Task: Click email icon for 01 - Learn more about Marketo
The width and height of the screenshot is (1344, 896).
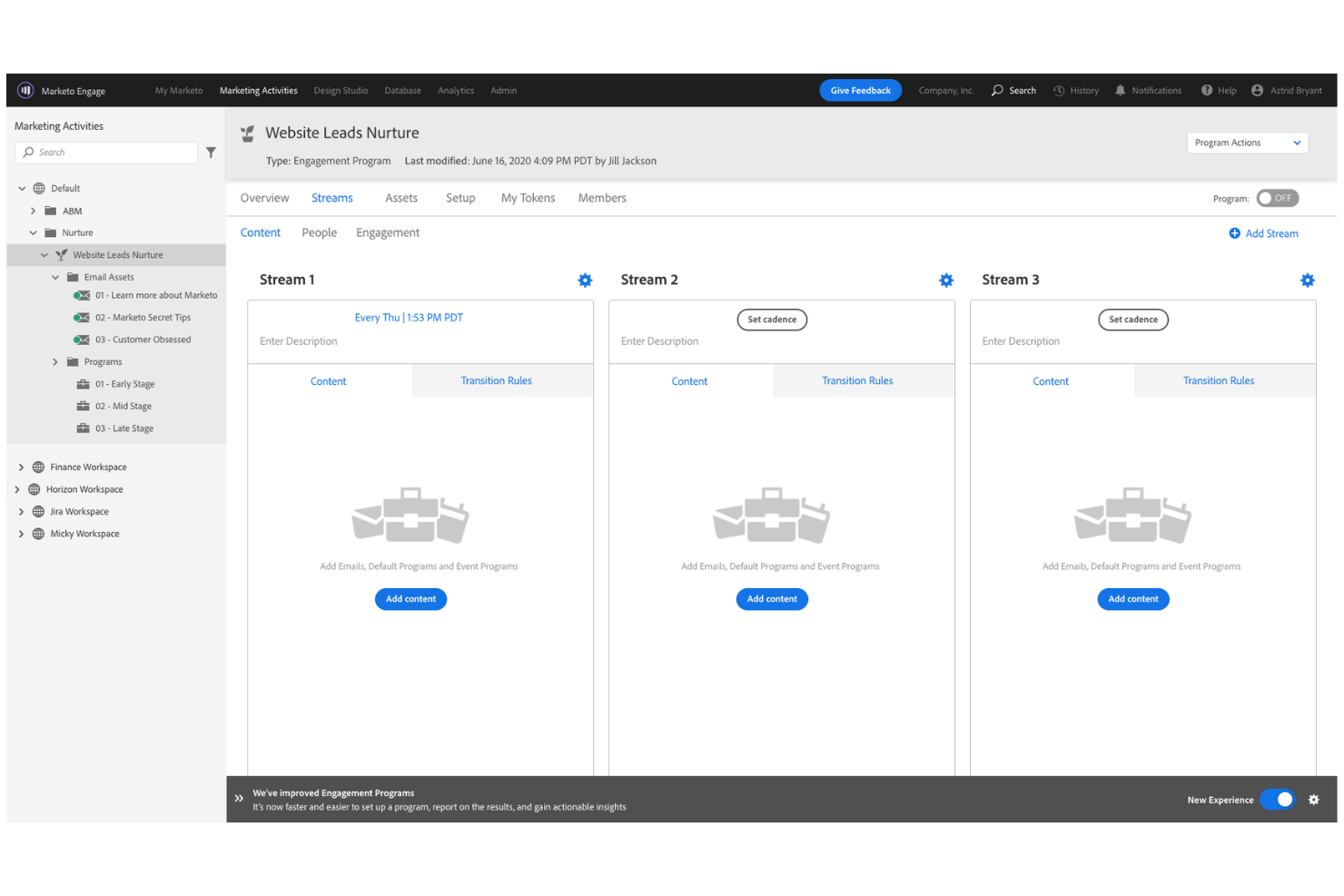Action: click(82, 295)
